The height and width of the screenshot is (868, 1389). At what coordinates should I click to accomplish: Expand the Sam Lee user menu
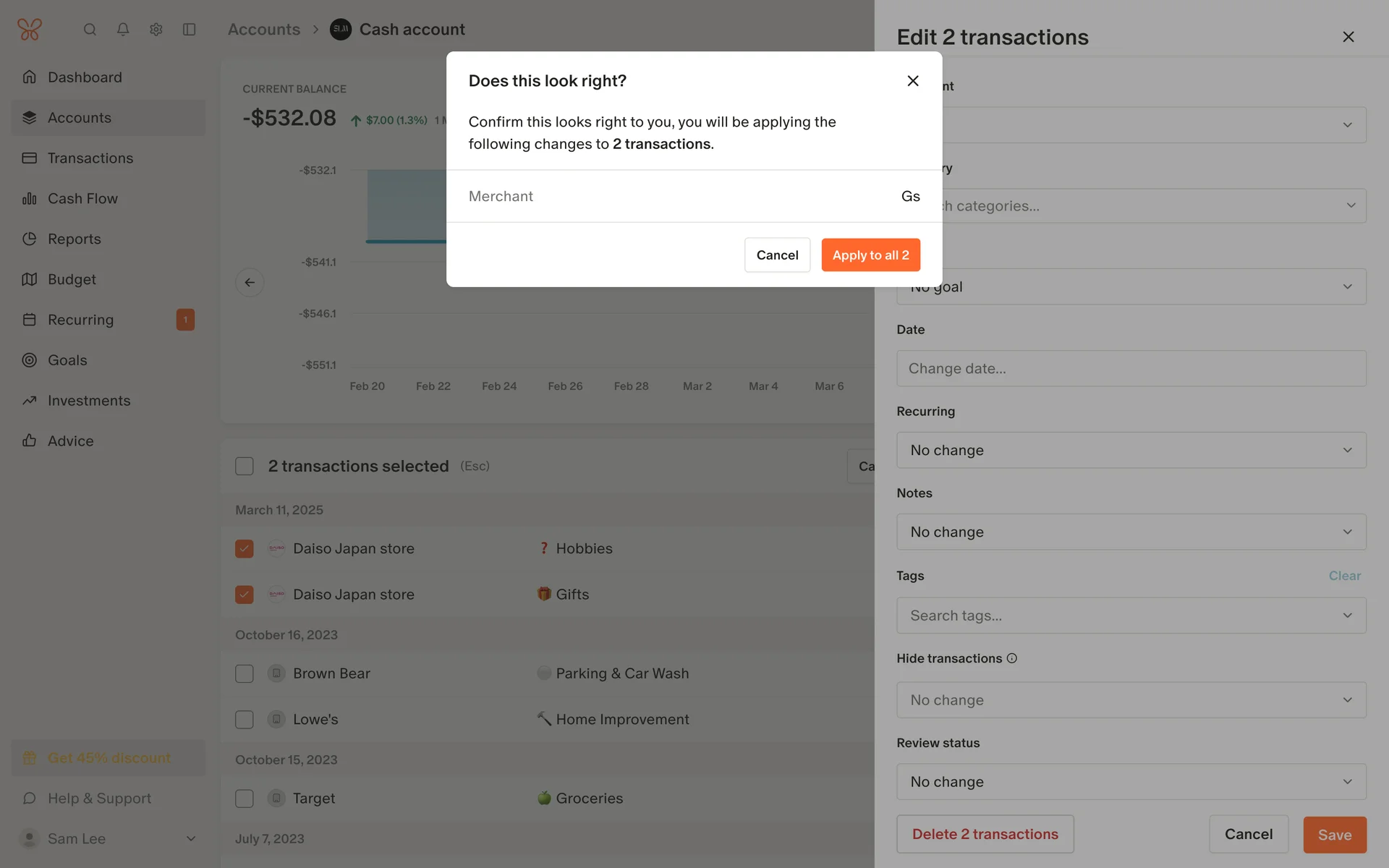coord(109,838)
